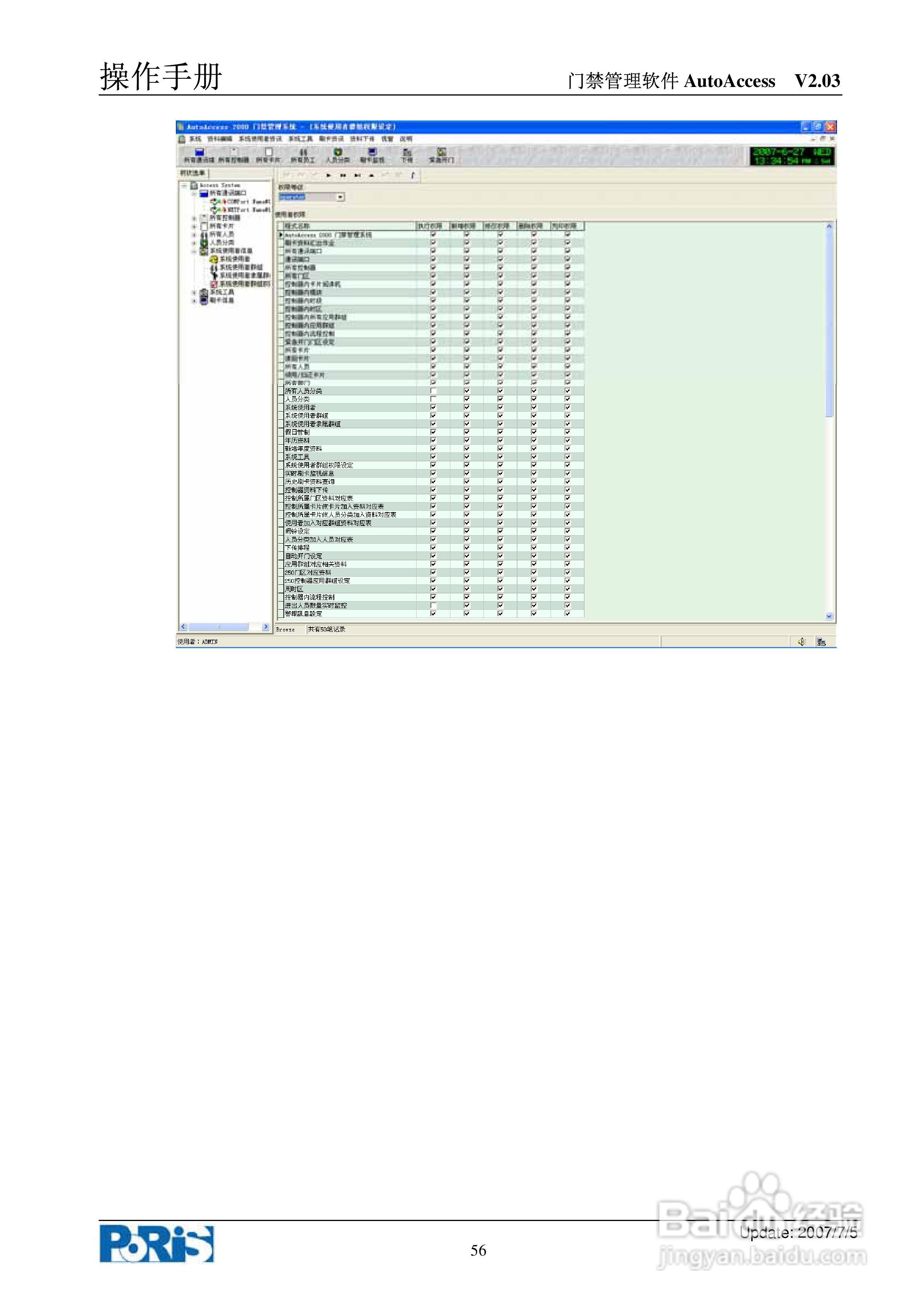Screen dimensions: 924x1308
Task: Enable 执行权限 for 进出人员数量实时监控
Action: coord(434,605)
